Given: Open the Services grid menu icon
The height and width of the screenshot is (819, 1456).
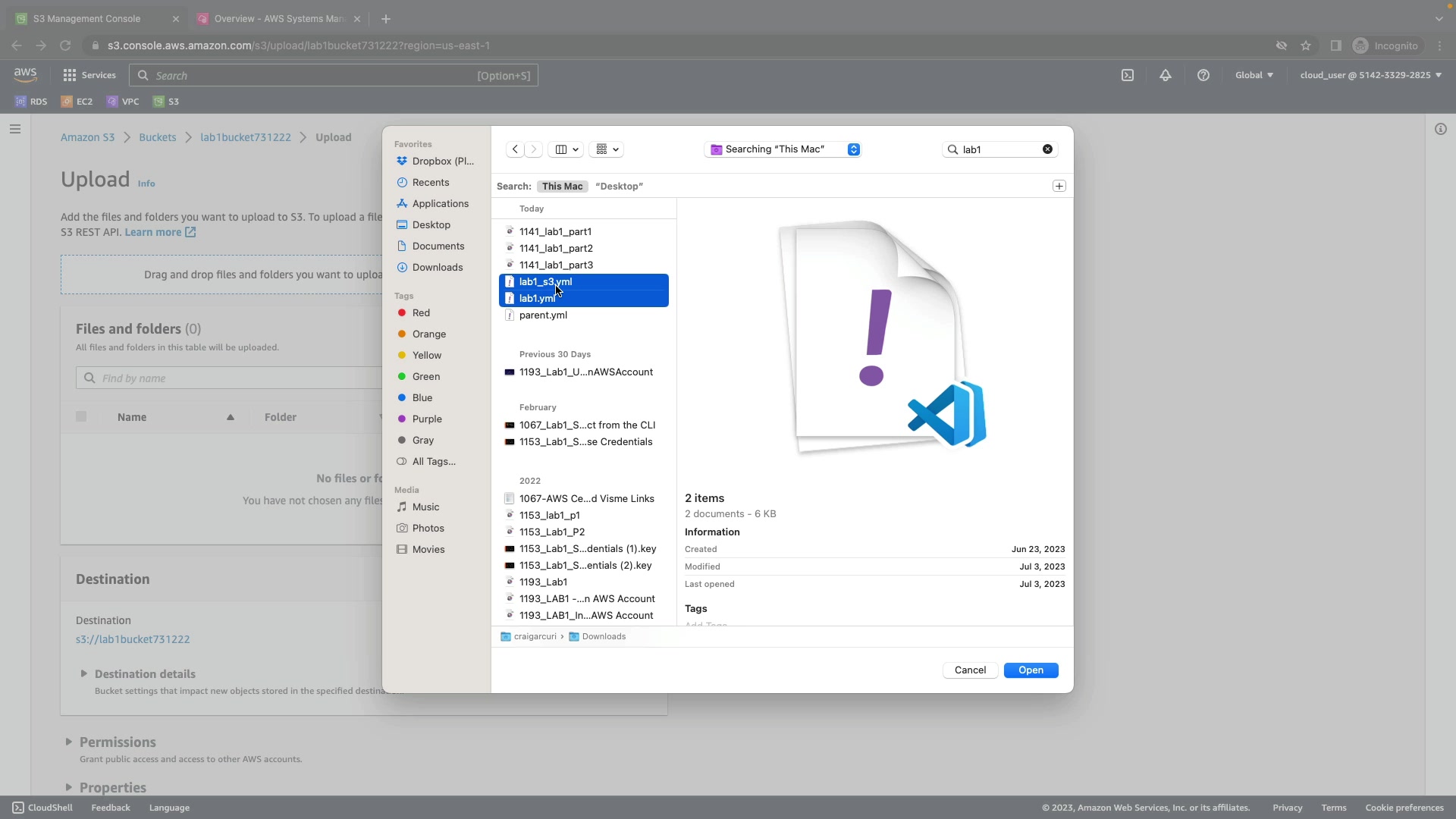Looking at the screenshot, I should (x=70, y=75).
